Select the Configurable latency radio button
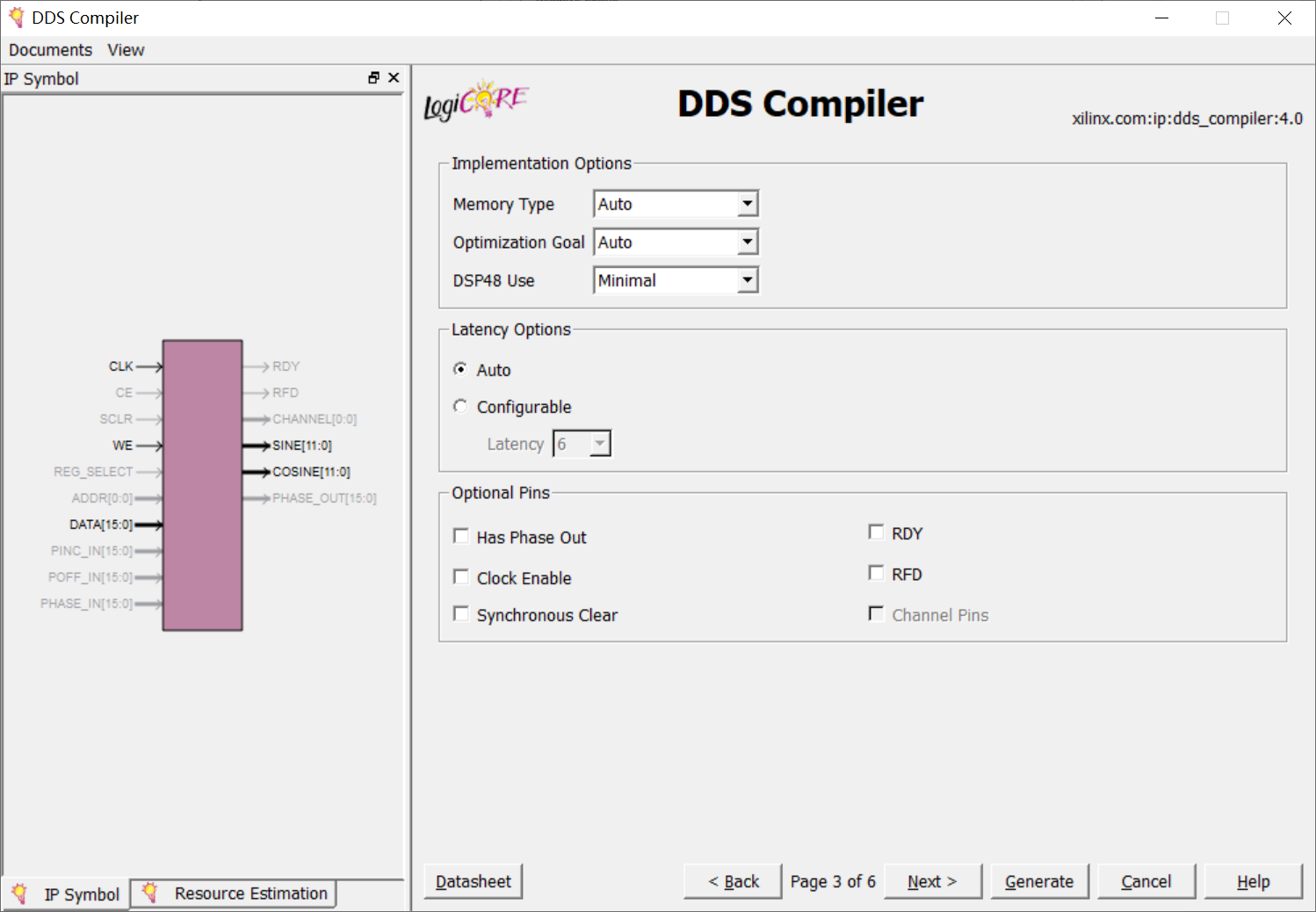Screen dimensions: 1316x912 [x=460, y=406]
